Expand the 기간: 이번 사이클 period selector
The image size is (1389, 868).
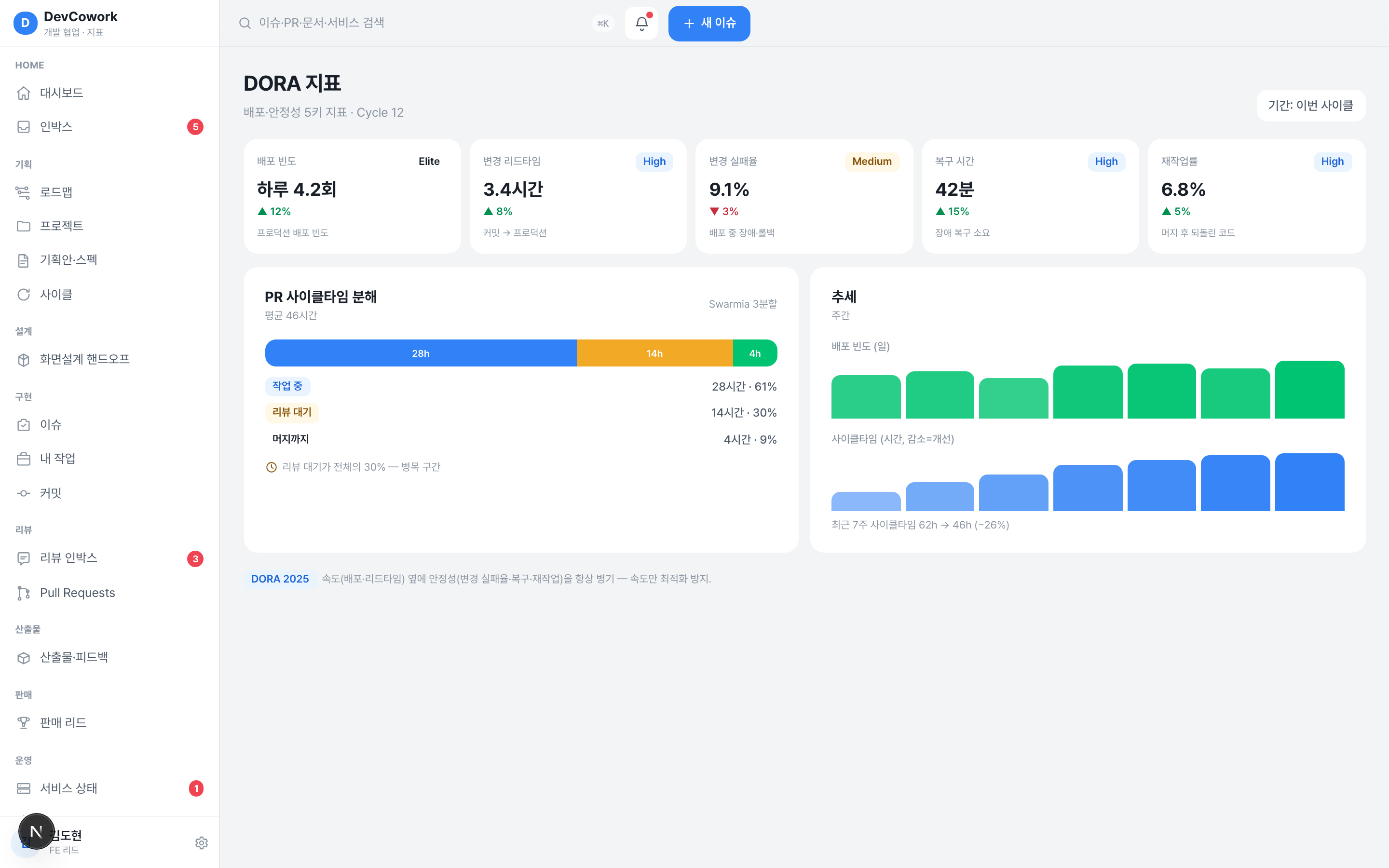click(x=1311, y=106)
